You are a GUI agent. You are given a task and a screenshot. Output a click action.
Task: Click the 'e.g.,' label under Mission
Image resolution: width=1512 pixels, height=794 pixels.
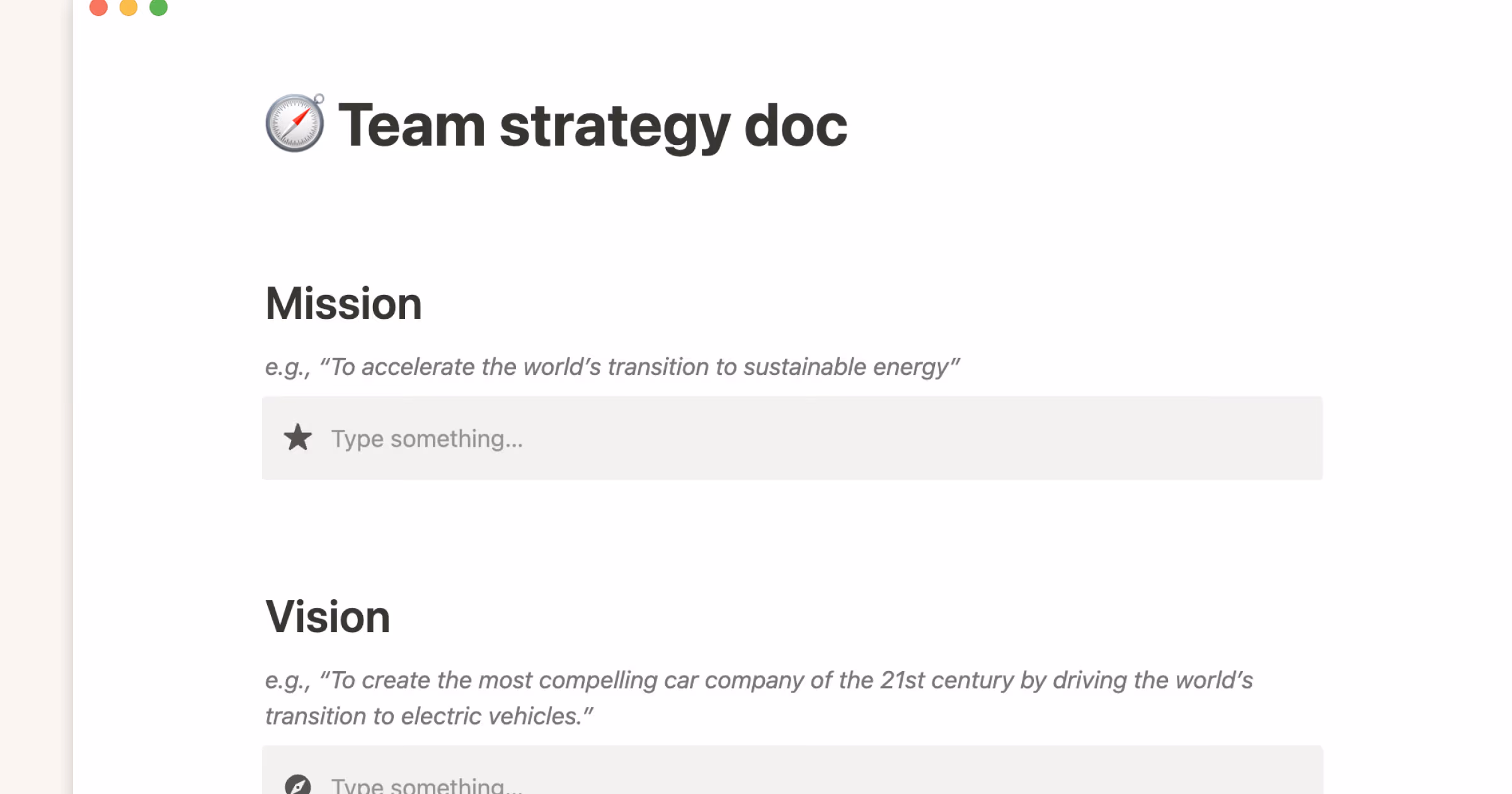point(287,367)
